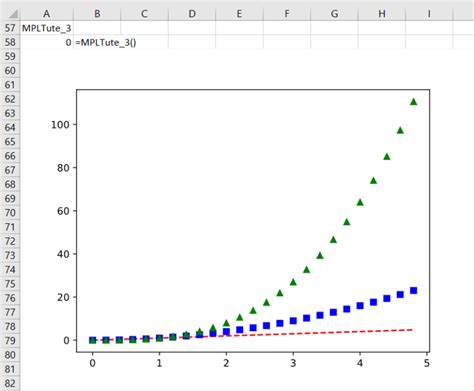Select column H header
Screen dimensions: 474x391
click(x=382, y=14)
